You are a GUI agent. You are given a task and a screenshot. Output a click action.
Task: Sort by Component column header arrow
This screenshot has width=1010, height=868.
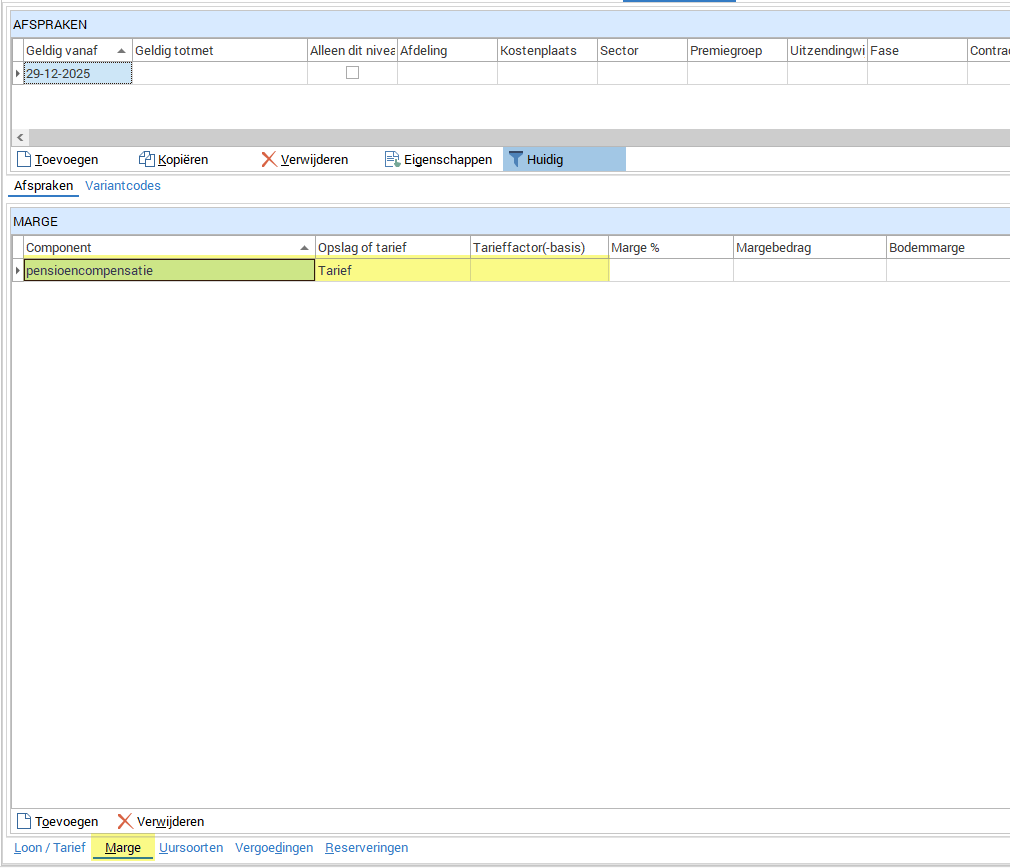(x=304, y=247)
